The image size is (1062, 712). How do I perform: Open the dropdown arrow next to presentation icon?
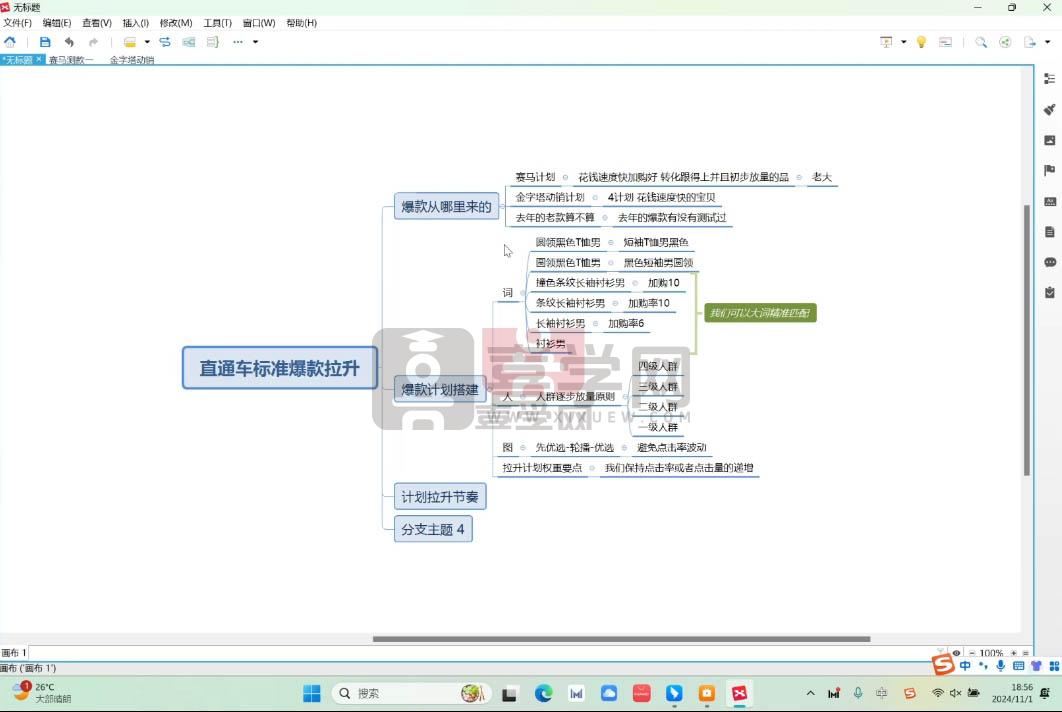coord(903,42)
